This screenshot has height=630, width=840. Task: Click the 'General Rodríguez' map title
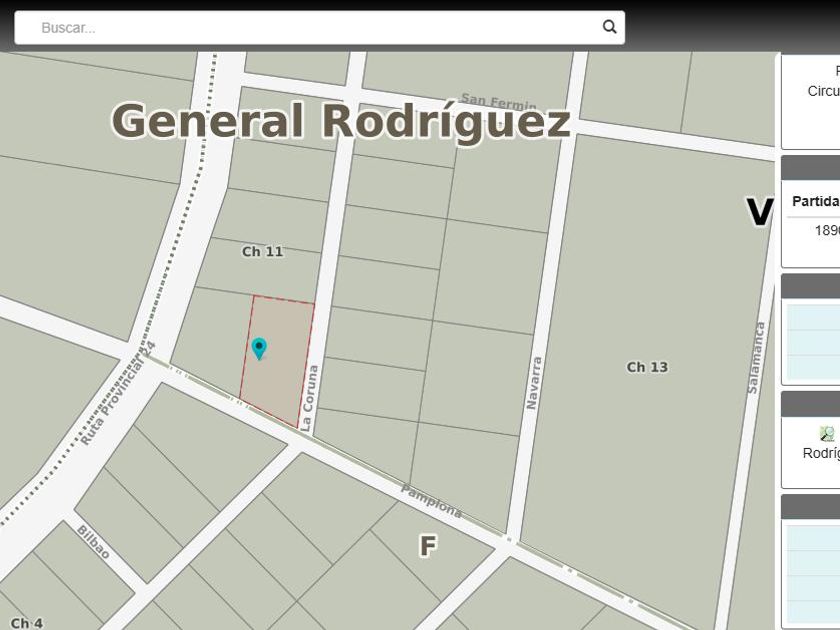(341, 121)
